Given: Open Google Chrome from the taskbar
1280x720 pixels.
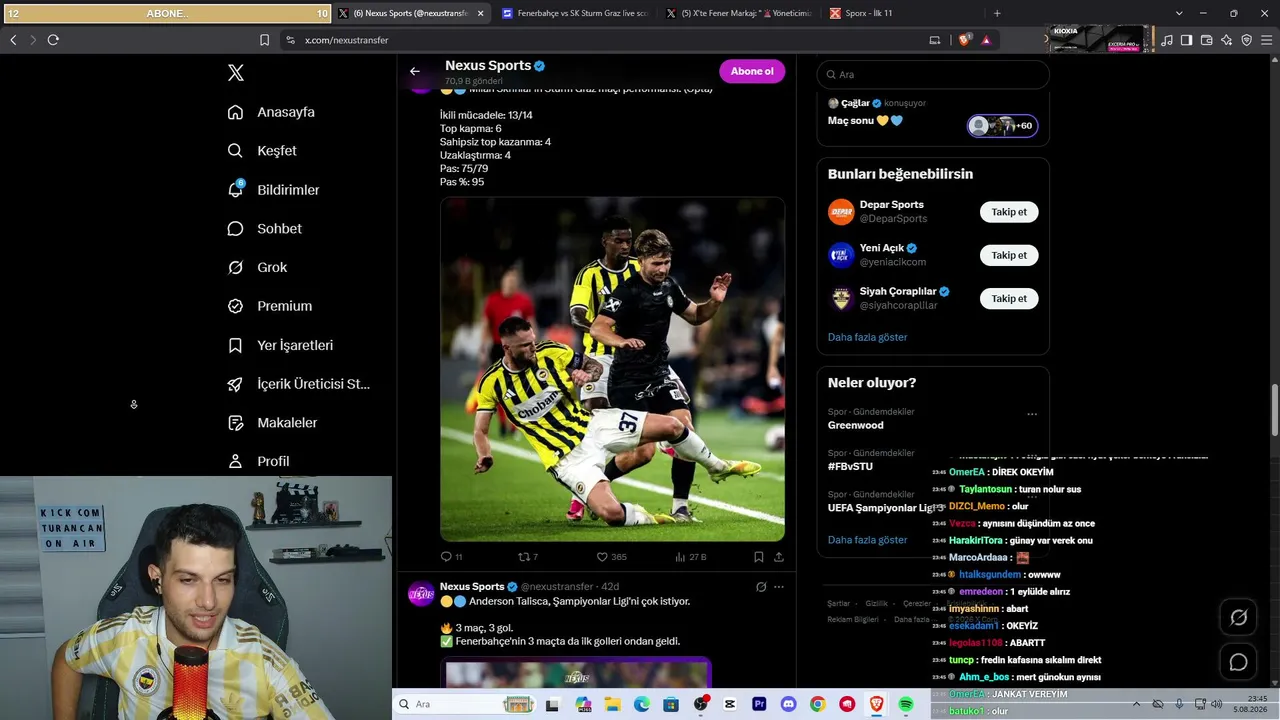Looking at the screenshot, I should [818, 704].
